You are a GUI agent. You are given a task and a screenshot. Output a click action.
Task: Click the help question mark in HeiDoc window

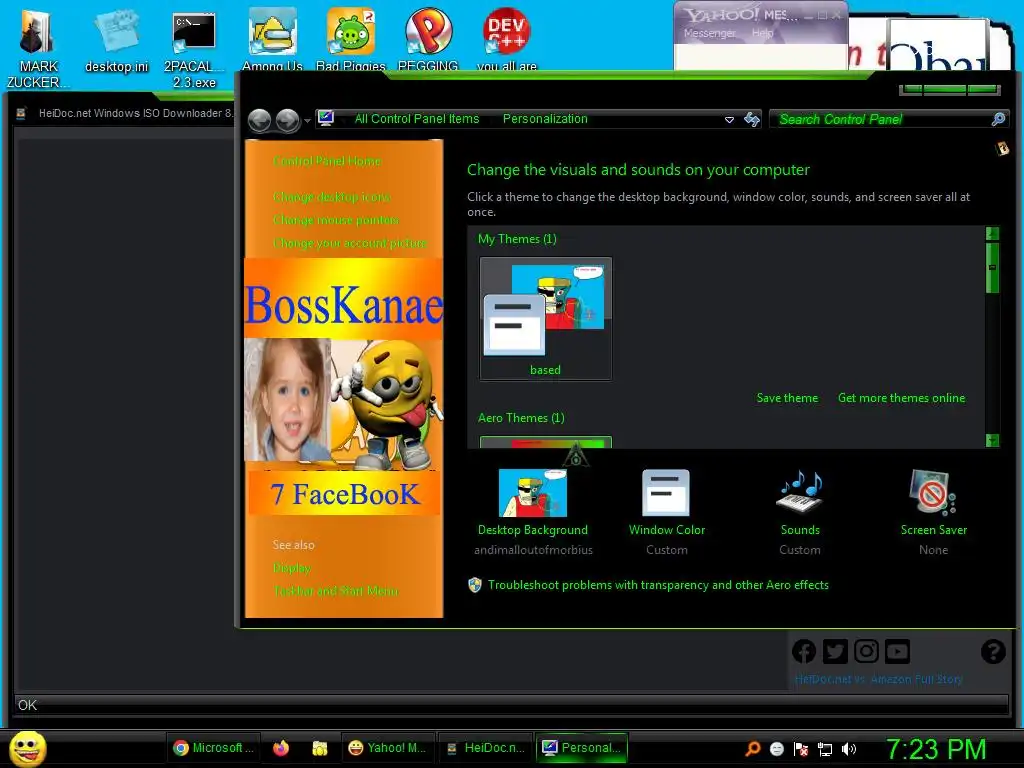click(993, 651)
